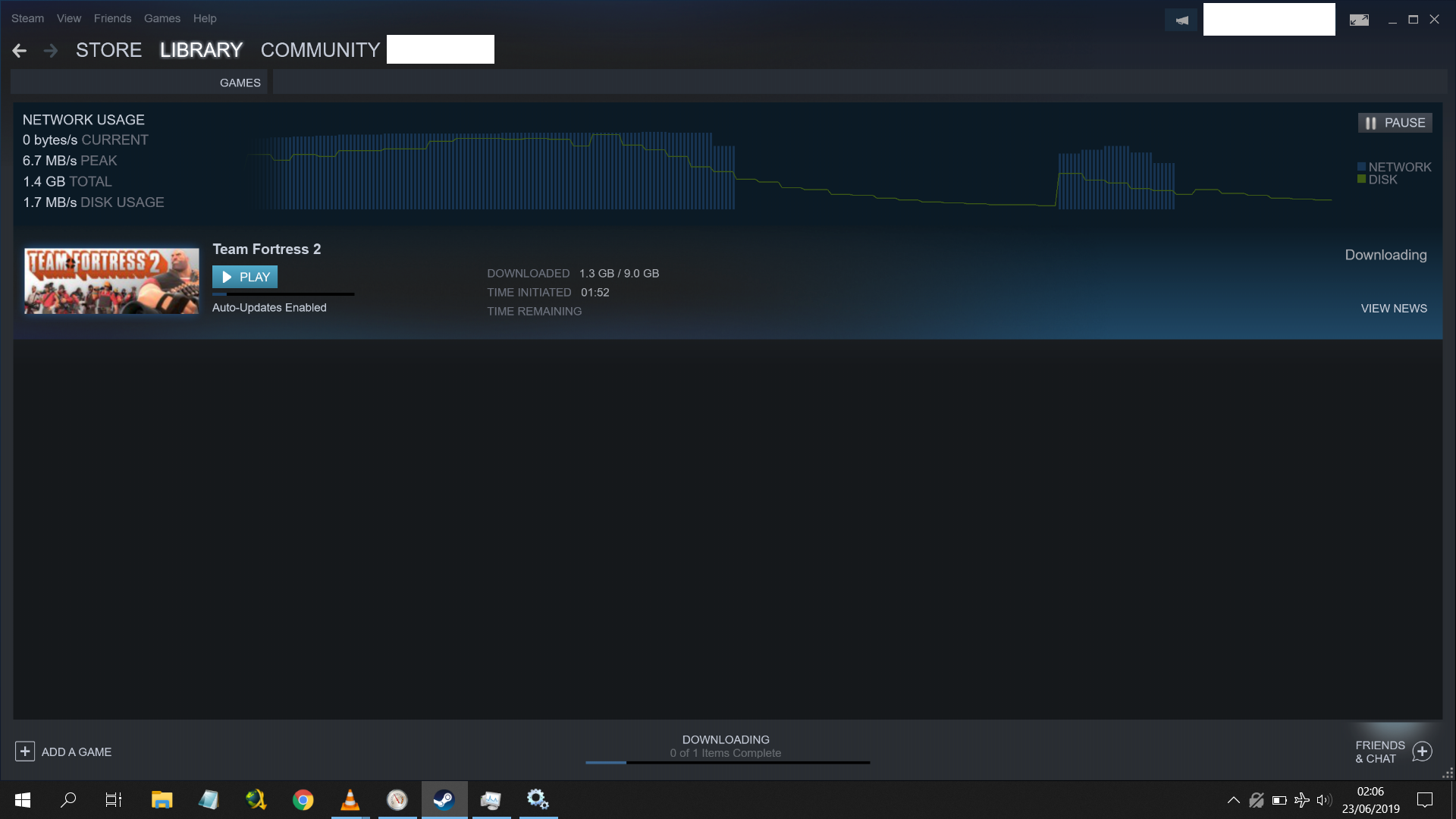This screenshot has height=819, width=1456.
Task: Open the Steam menu
Action: click(27, 18)
